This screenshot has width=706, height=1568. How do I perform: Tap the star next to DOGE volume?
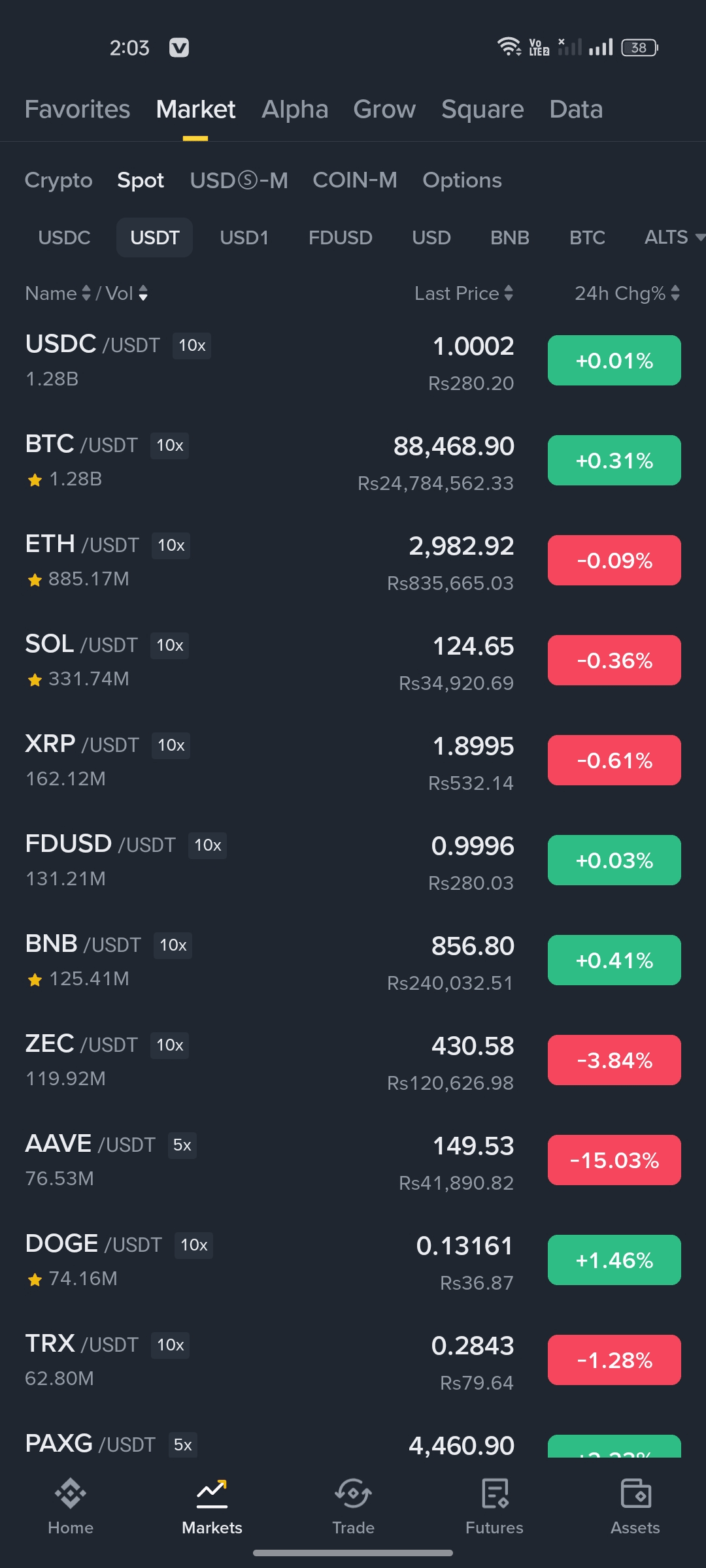35,1280
